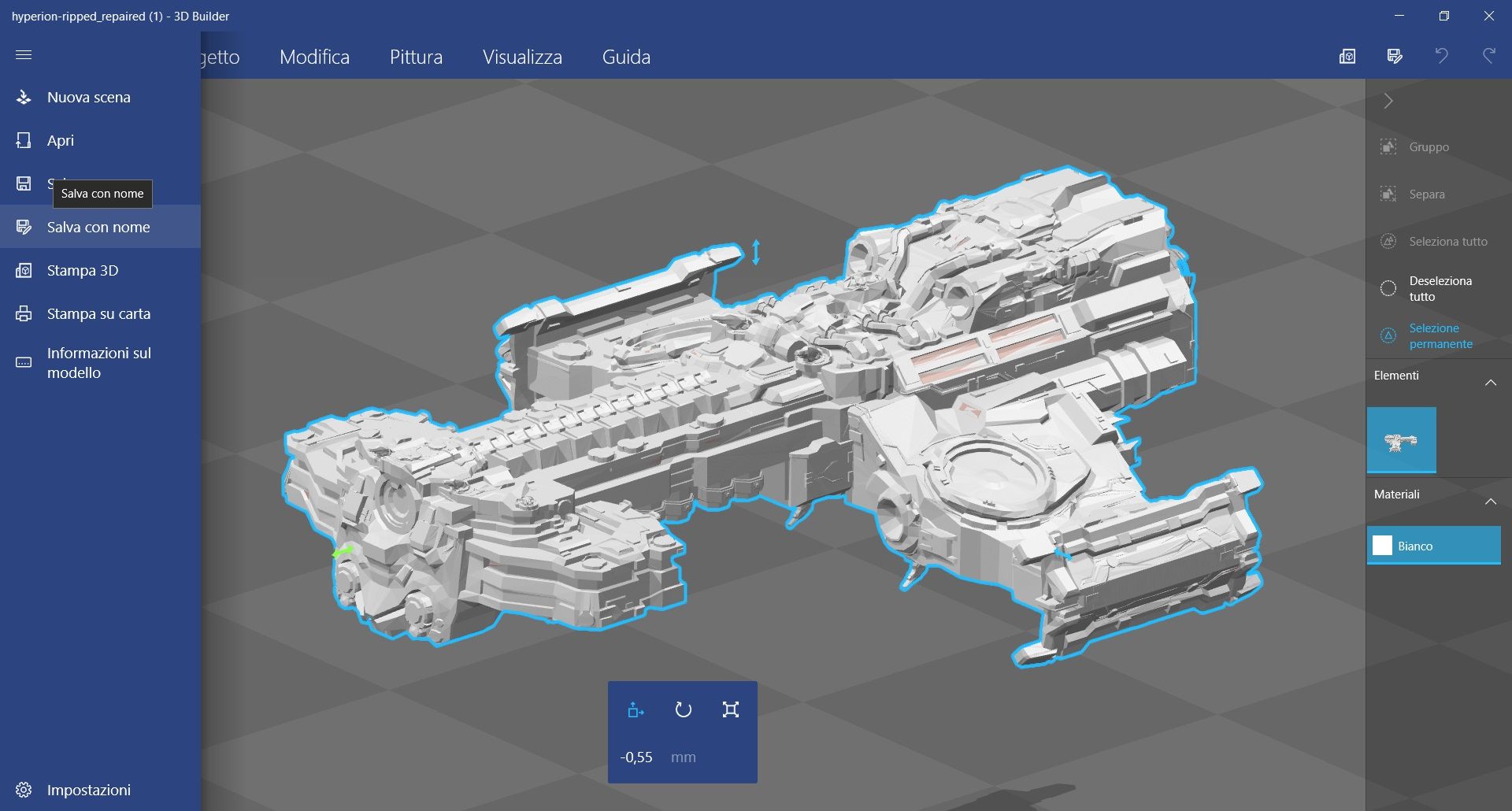Activate the scale tool icon

point(731,710)
